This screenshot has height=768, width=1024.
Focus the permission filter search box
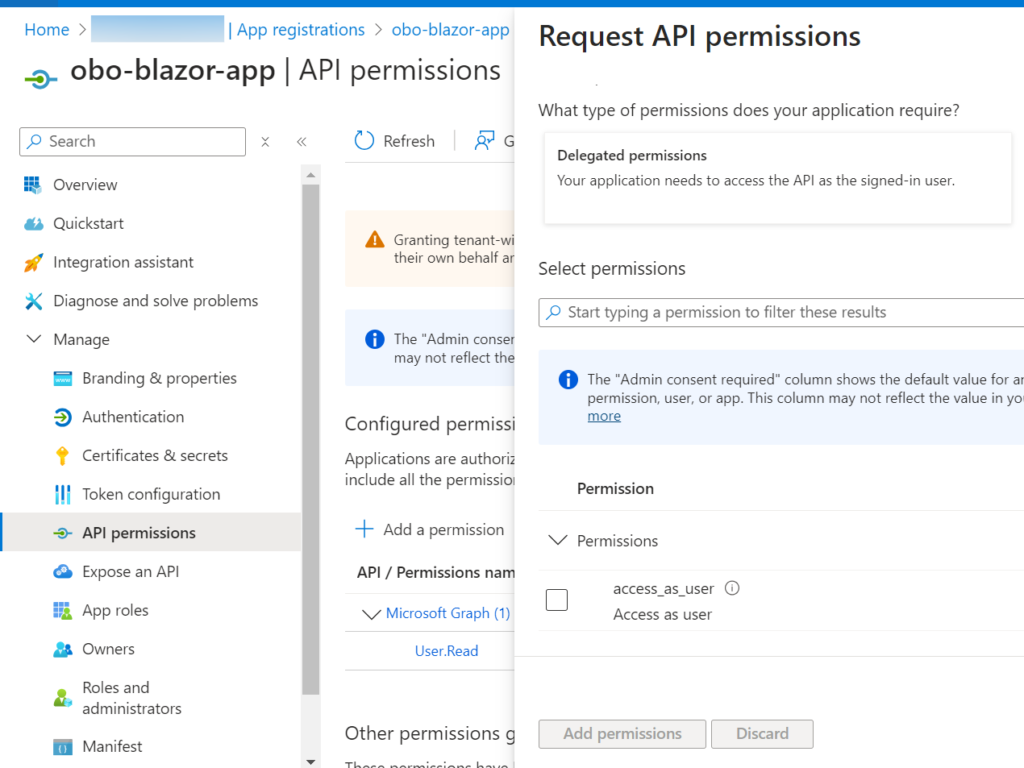click(781, 312)
